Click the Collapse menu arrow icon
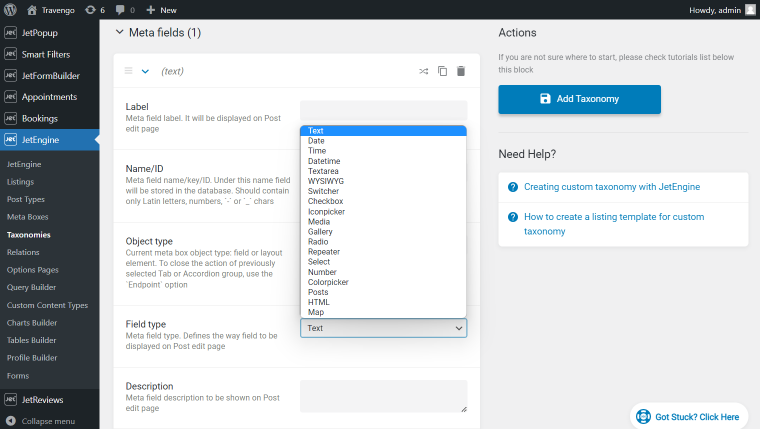This screenshot has height=429, width=760. pos(11,421)
